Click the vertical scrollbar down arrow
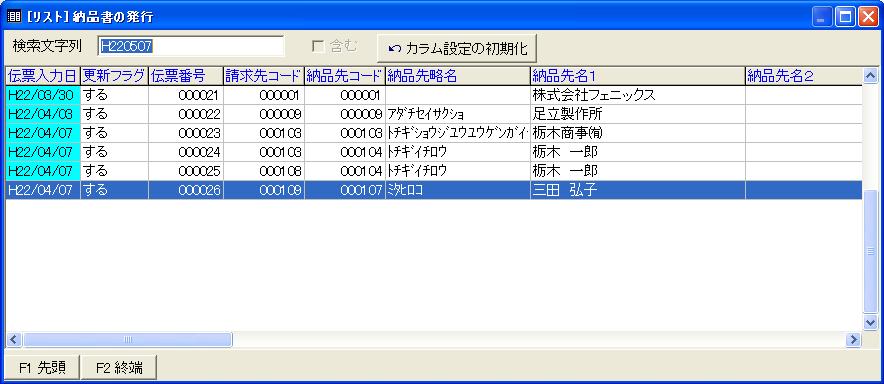Image resolution: width=884 pixels, height=384 pixels. [870, 323]
